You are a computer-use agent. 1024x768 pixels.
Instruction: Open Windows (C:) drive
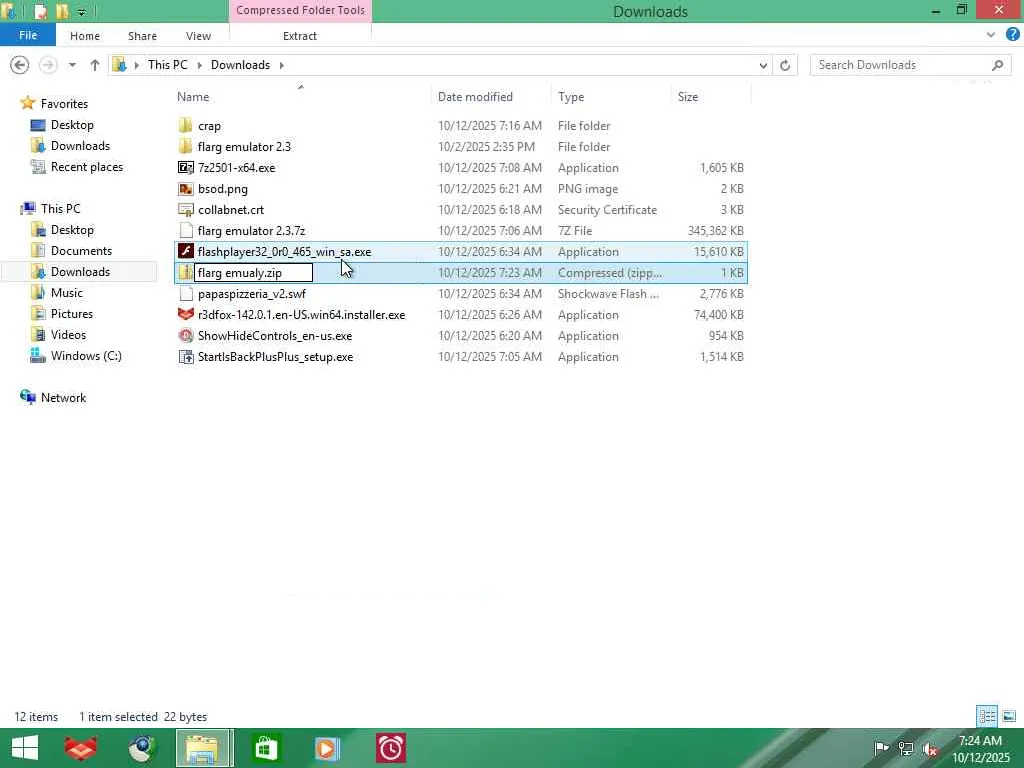pos(86,356)
